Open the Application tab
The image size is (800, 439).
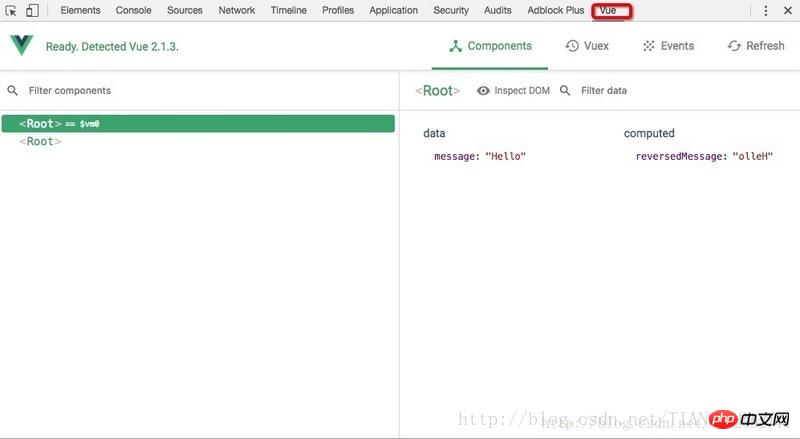pyautogui.click(x=393, y=10)
